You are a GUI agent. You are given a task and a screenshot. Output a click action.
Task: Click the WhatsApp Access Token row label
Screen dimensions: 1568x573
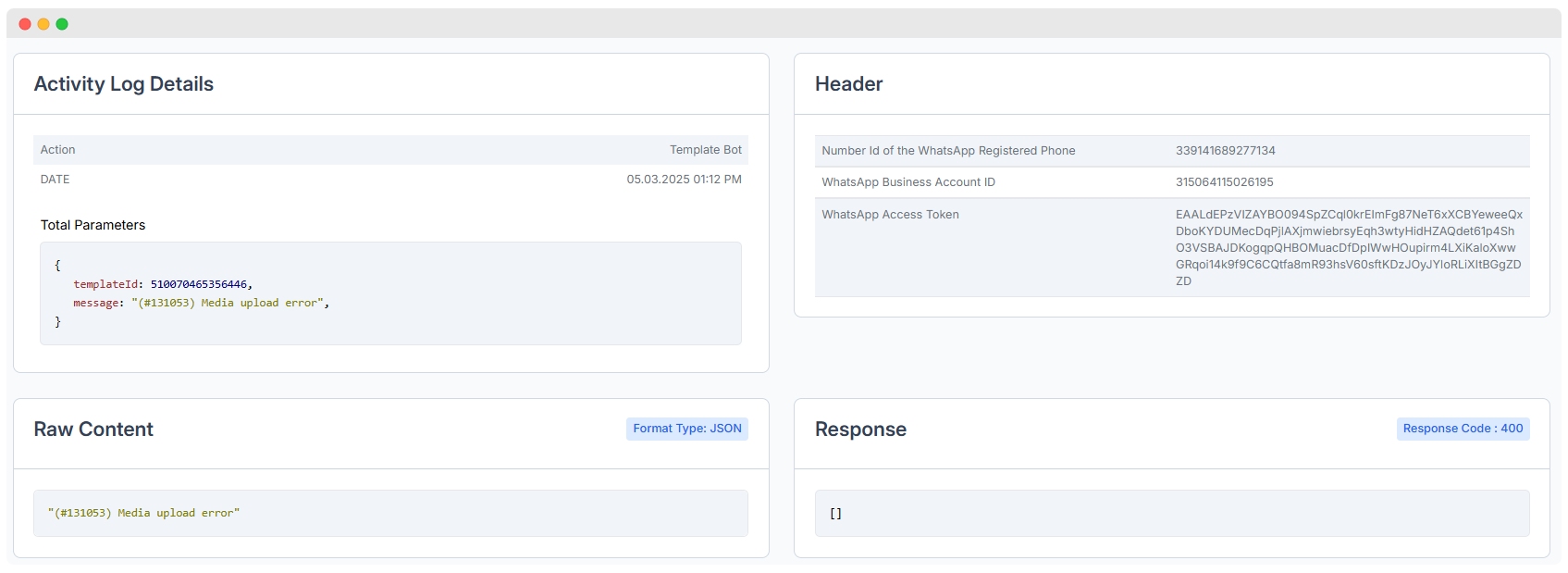click(x=890, y=215)
